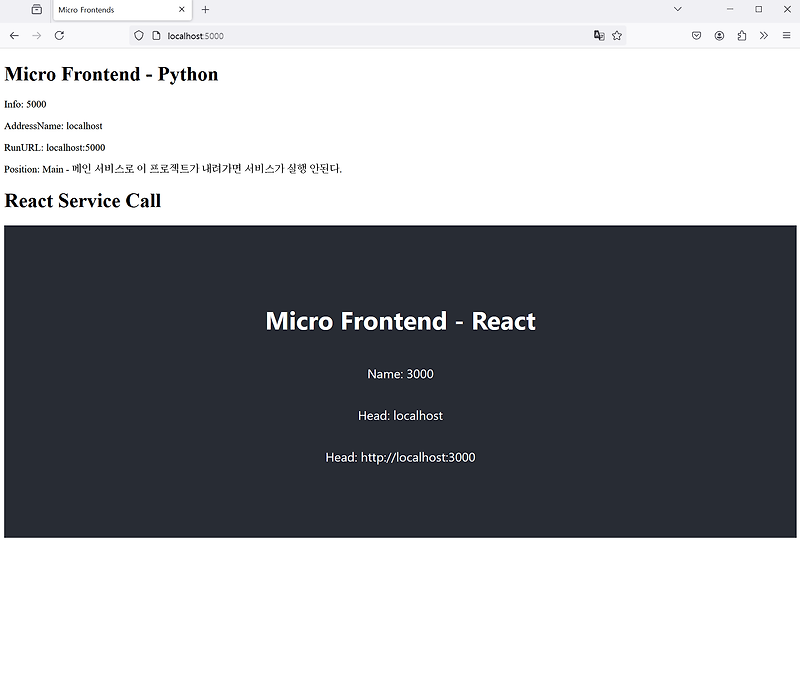Close the Micro Frontends tab
This screenshot has width=800, height=694.
click(182, 10)
